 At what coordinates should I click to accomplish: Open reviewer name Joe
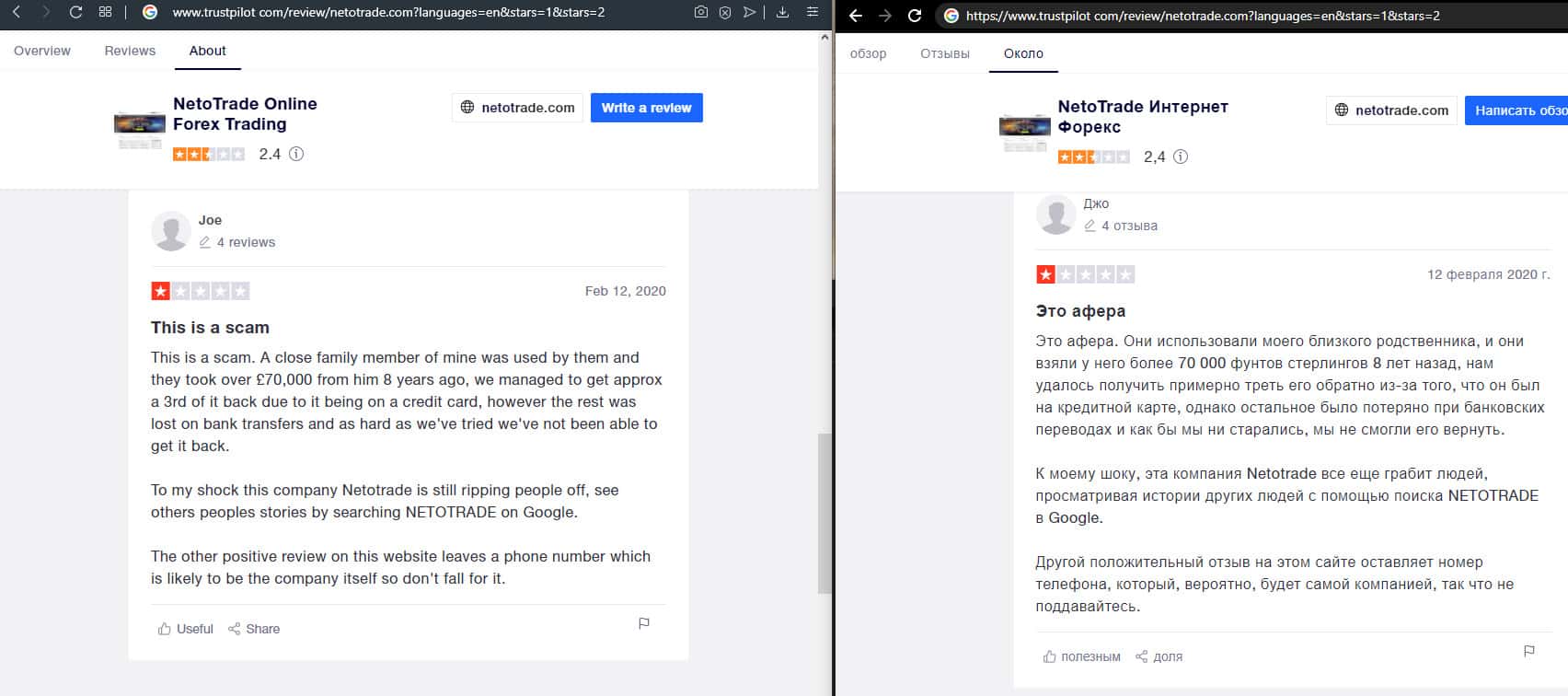pyautogui.click(x=210, y=220)
